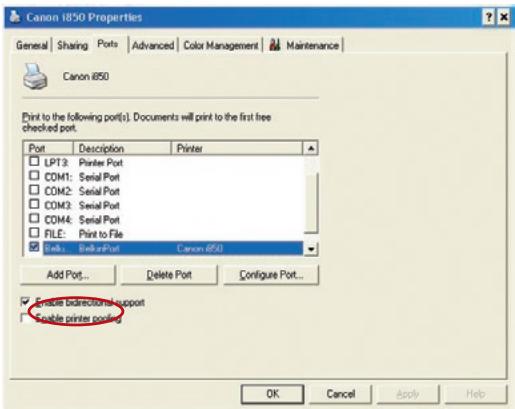Select the Ports tab
This screenshot has width=515, height=409.
coord(107,44)
